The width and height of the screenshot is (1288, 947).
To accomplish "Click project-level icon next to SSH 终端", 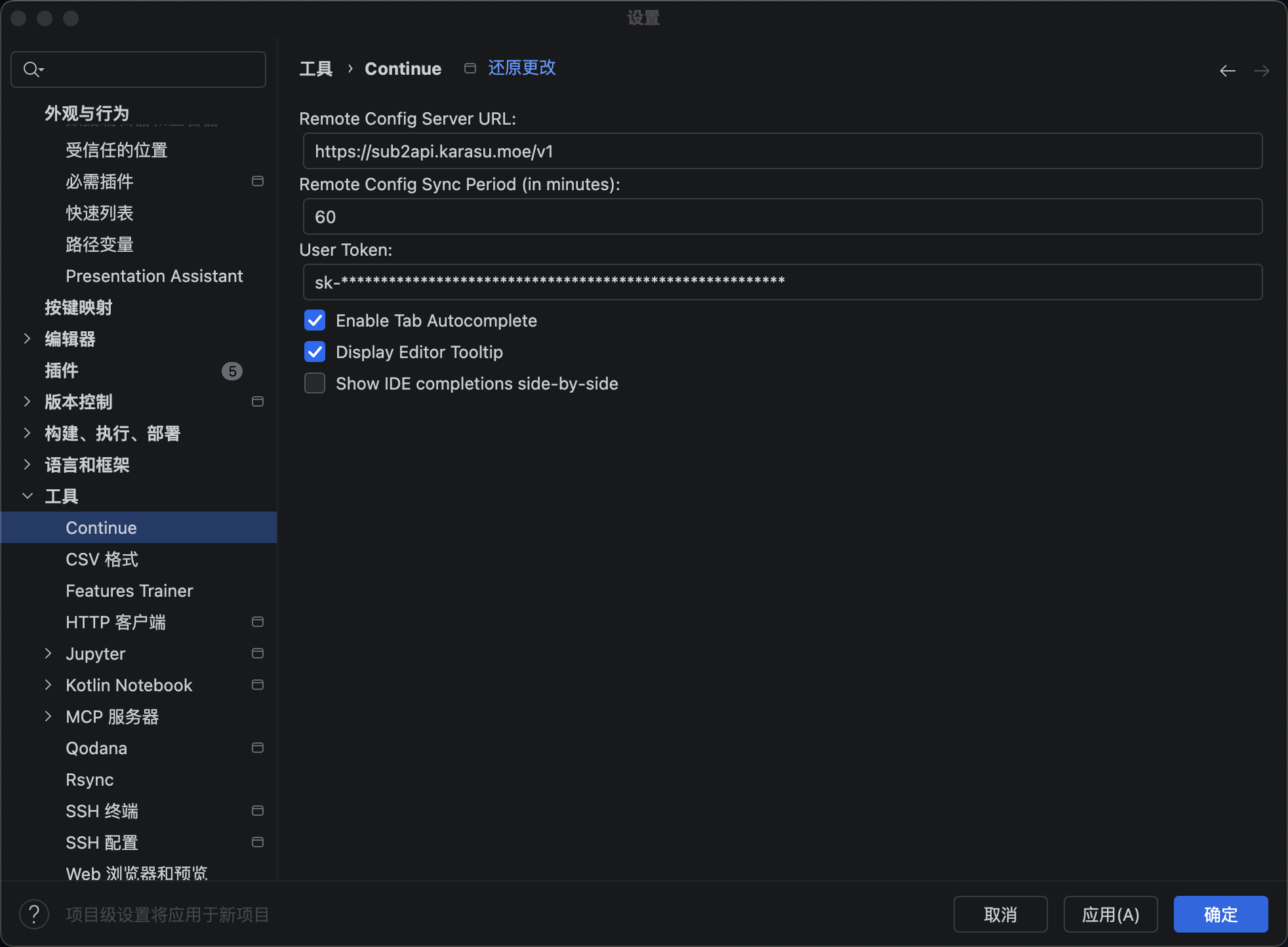I will point(258,811).
